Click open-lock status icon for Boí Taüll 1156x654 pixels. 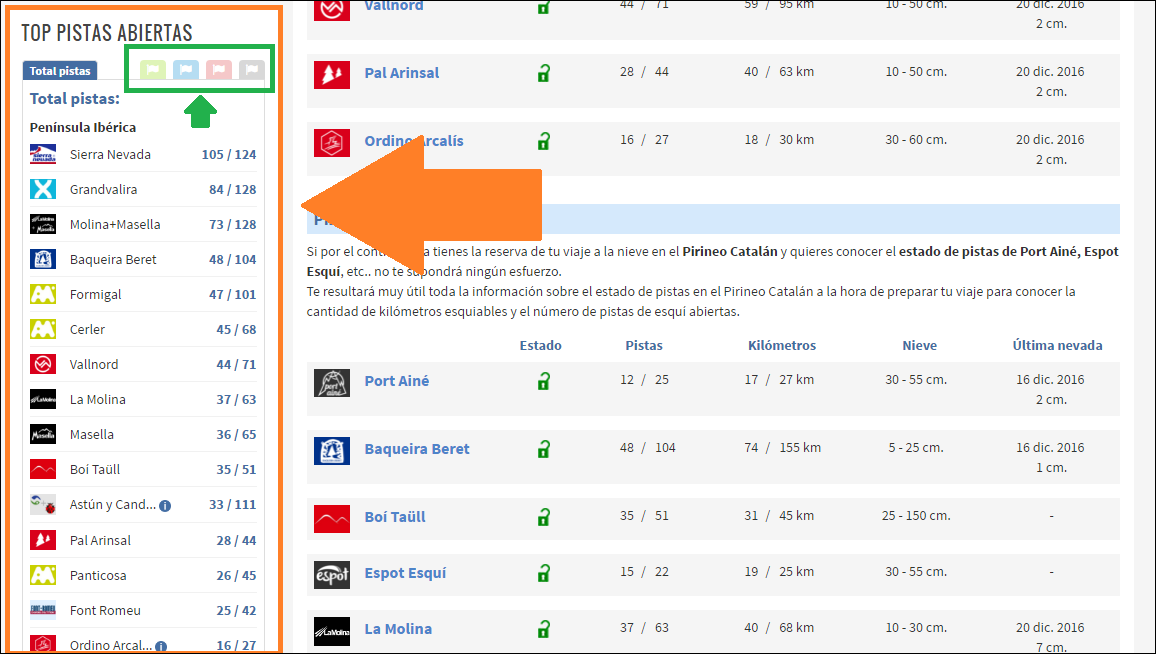[543, 517]
